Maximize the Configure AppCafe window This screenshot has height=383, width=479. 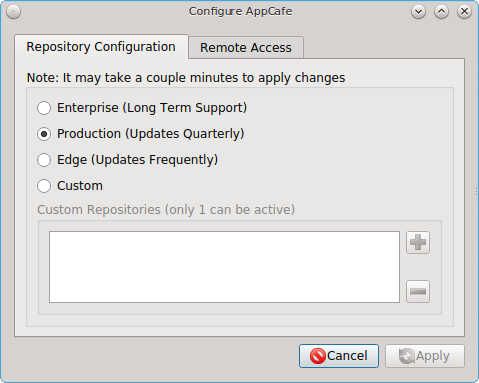click(441, 12)
